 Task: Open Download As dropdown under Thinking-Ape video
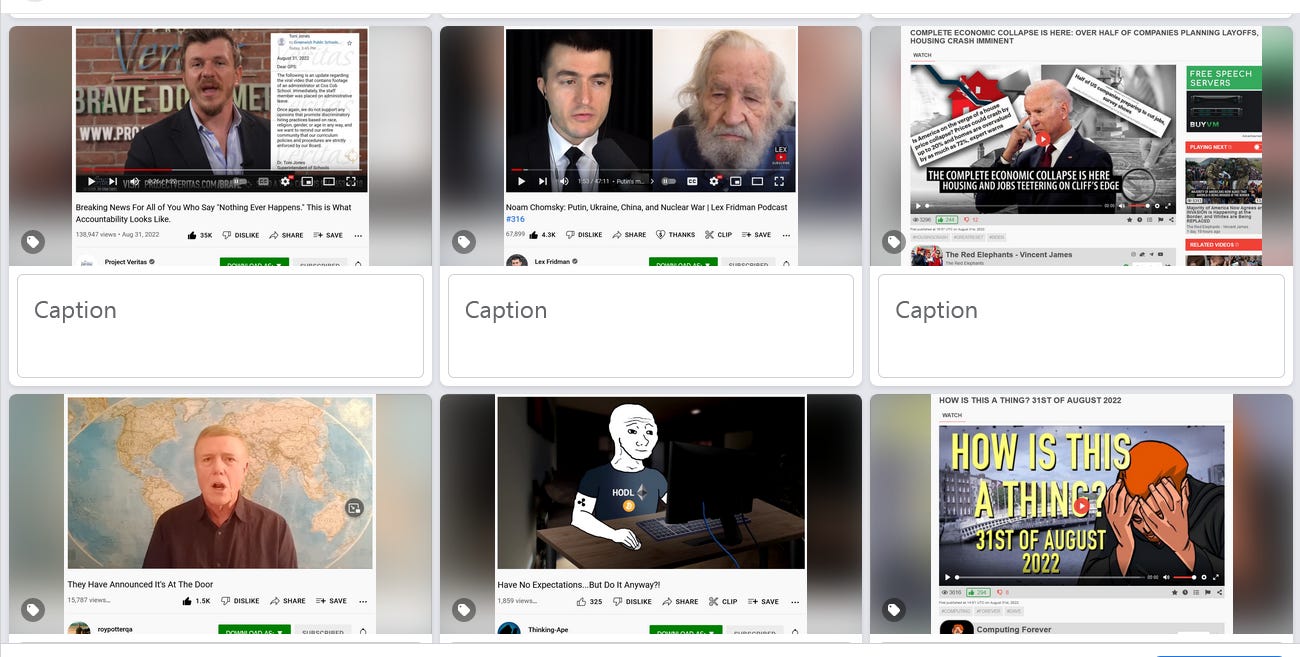[x=685, y=632]
